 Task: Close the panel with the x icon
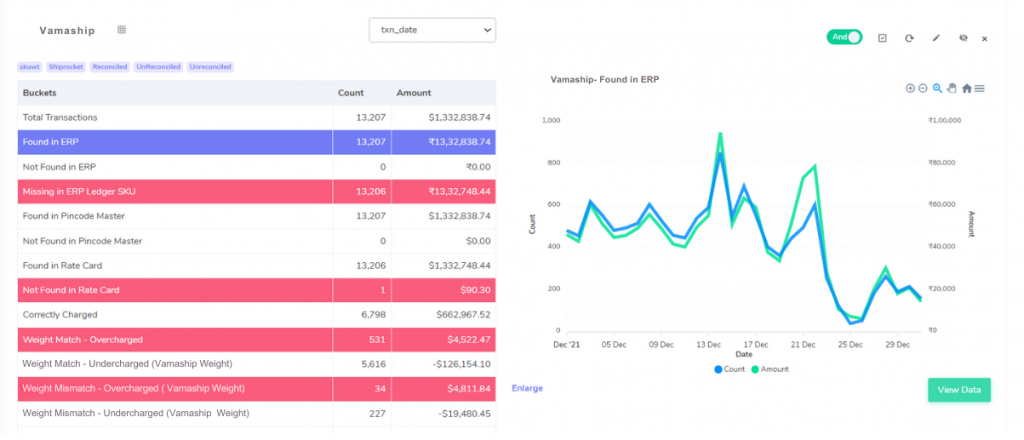coord(985,39)
